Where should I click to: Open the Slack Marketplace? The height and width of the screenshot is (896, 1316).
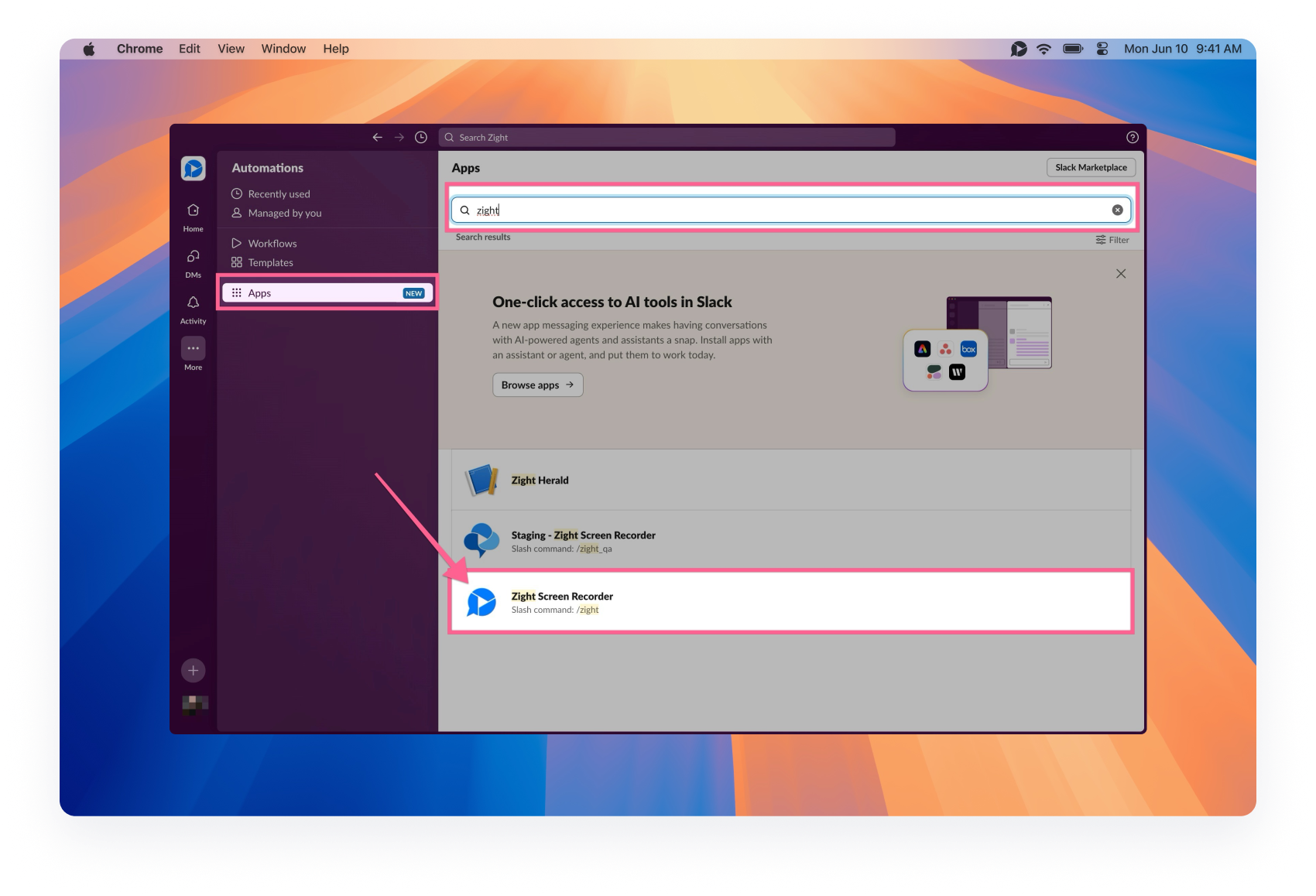pos(1090,167)
